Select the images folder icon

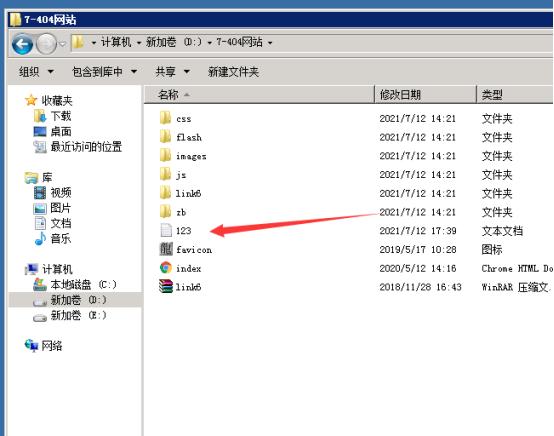pyautogui.click(x=165, y=155)
